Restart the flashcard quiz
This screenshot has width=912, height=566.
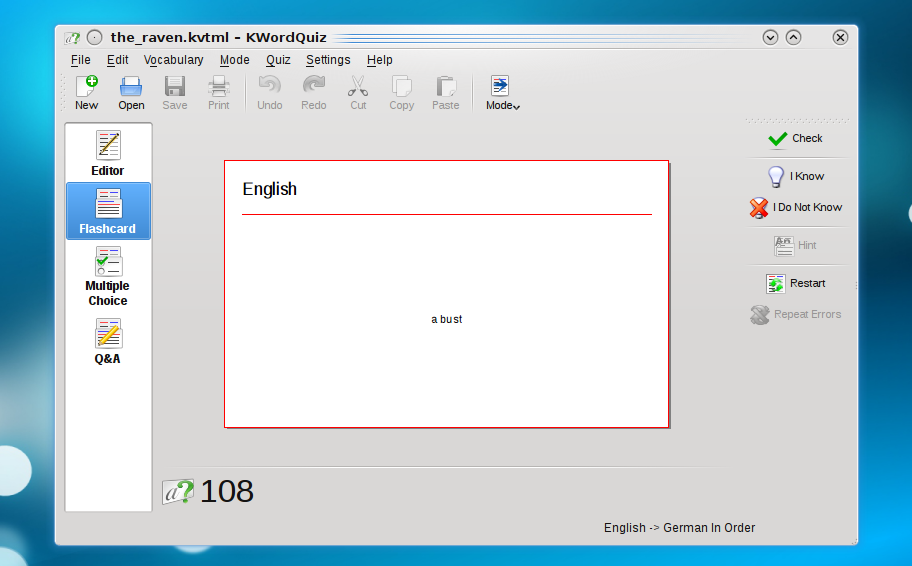click(x=796, y=283)
